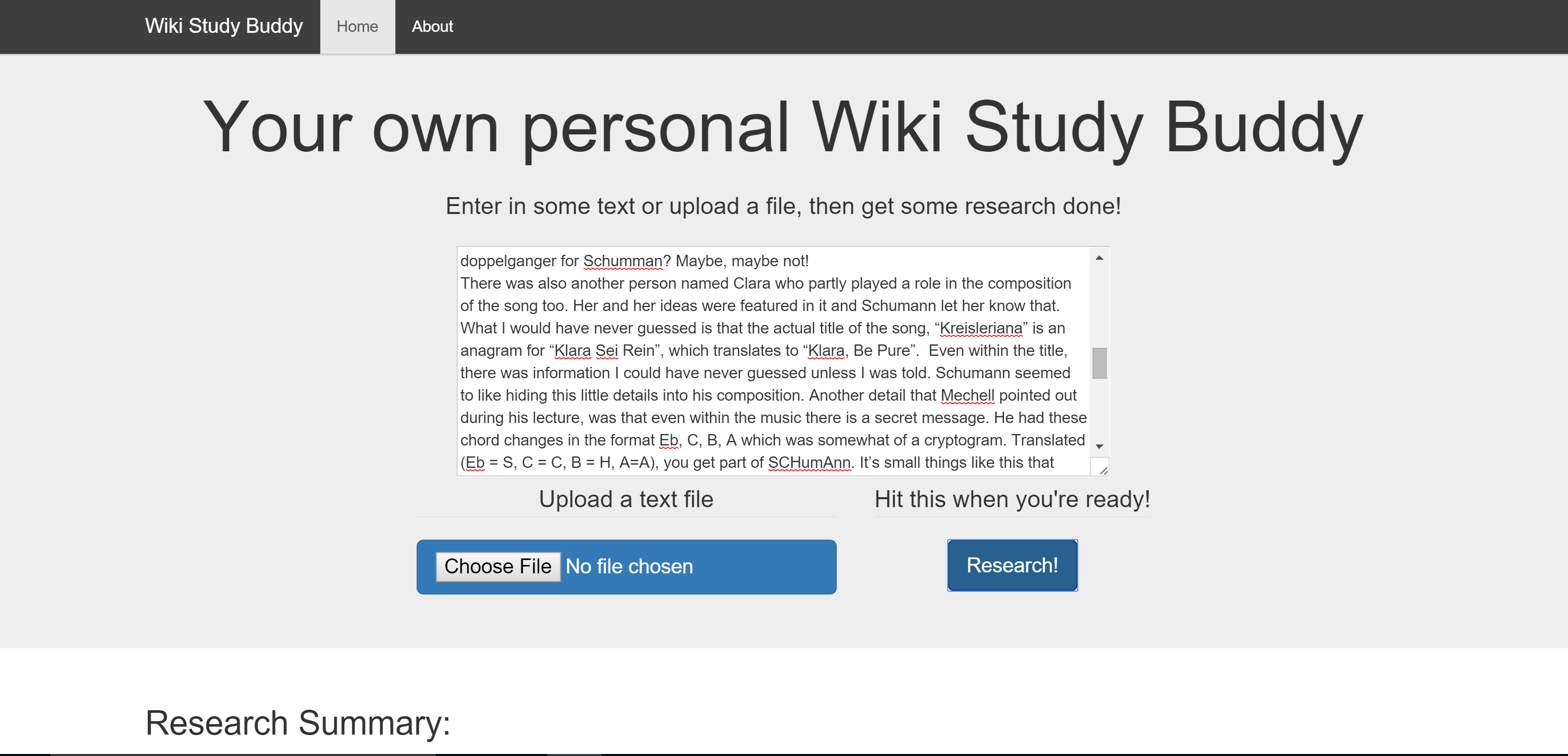The image size is (1568, 756).
Task: Hit the Research! button
Action: 1012,565
